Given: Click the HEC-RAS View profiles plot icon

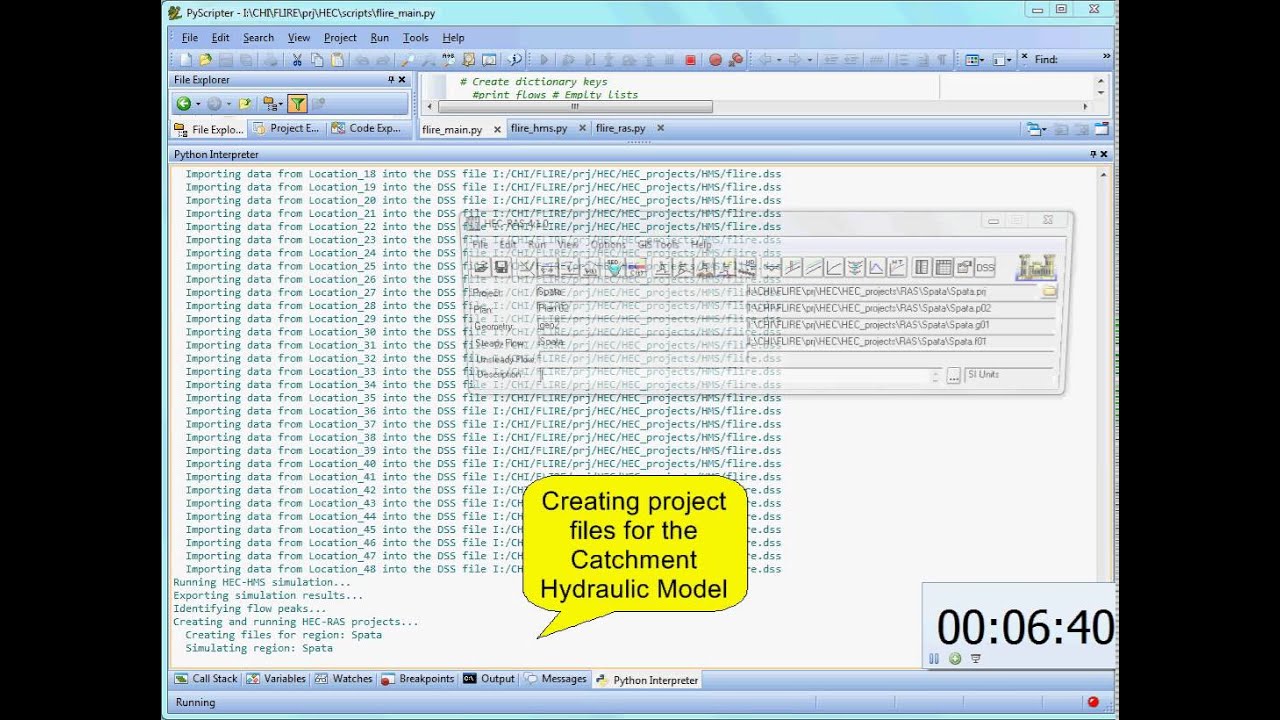Looking at the screenshot, I should (x=794, y=267).
